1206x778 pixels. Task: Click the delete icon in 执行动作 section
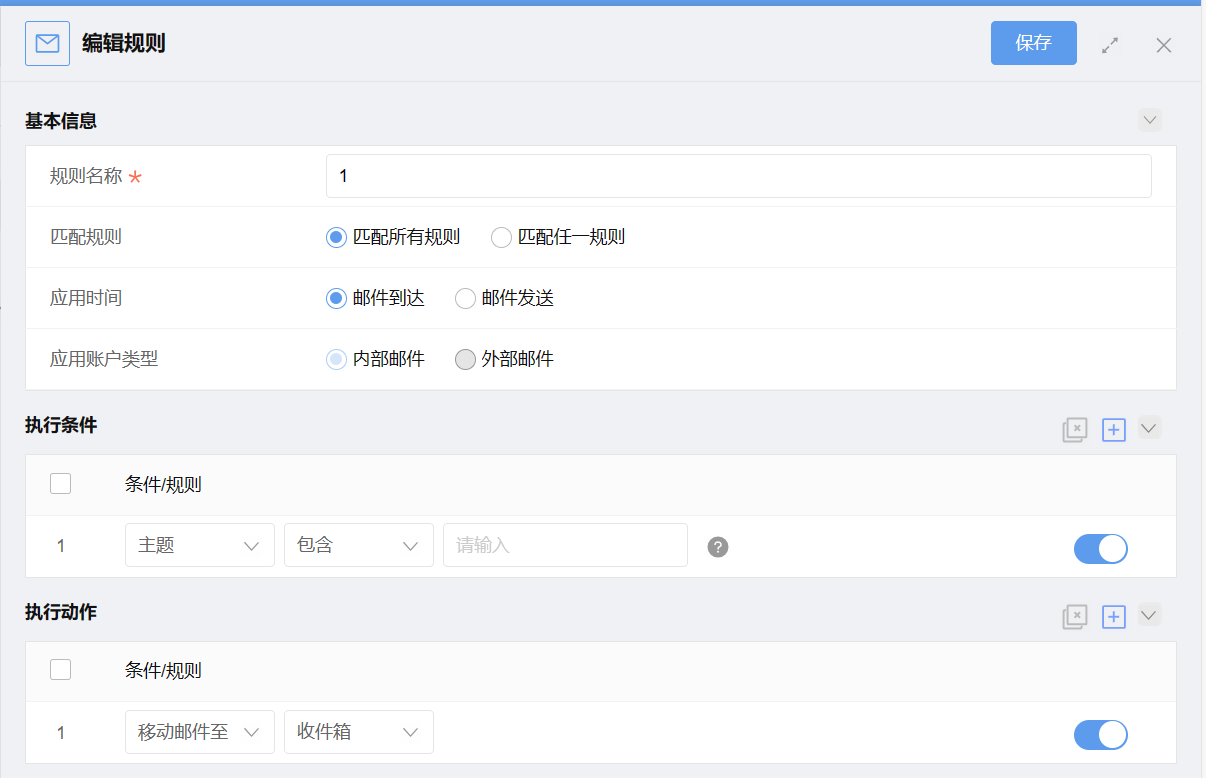(1074, 617)
